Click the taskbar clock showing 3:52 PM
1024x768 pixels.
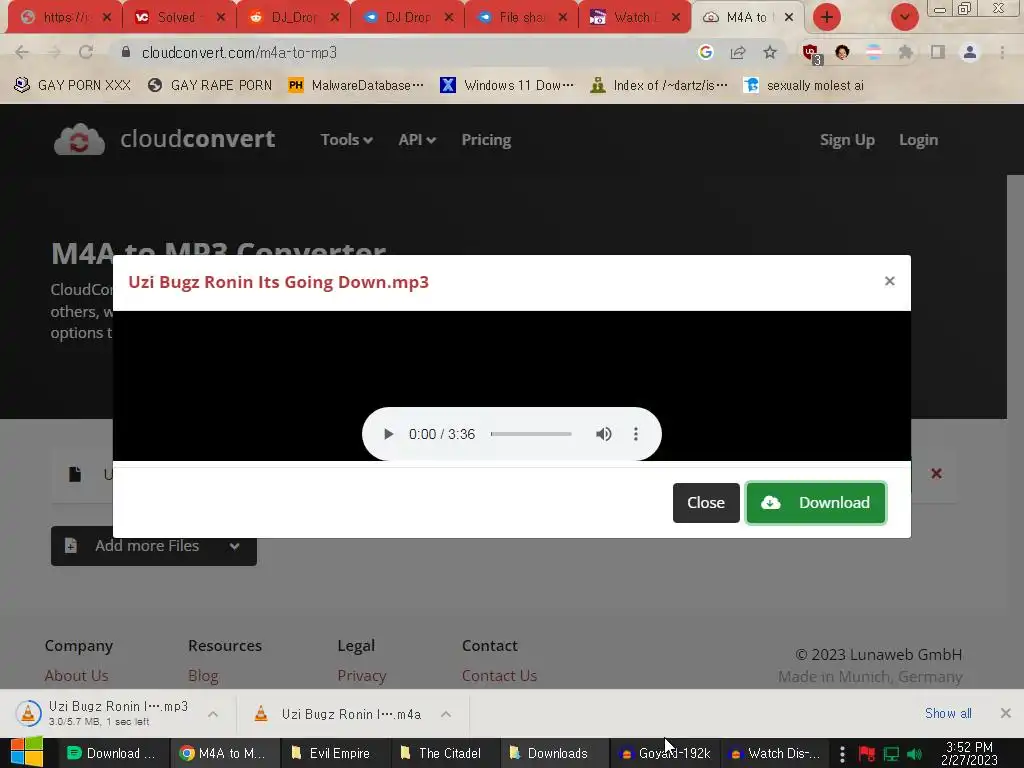[x=969, y=753]
